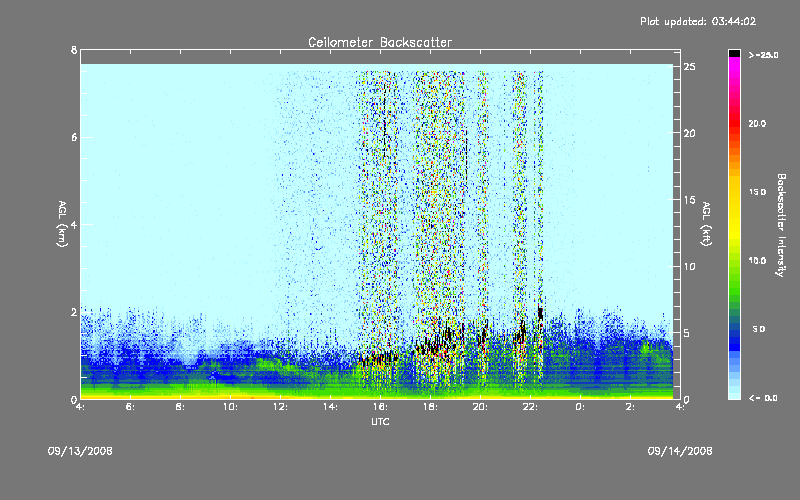Click the 'Backscatter Intensity' colorbar label
The height and width of the screenshot is (500, 800).
pos(781,225)
